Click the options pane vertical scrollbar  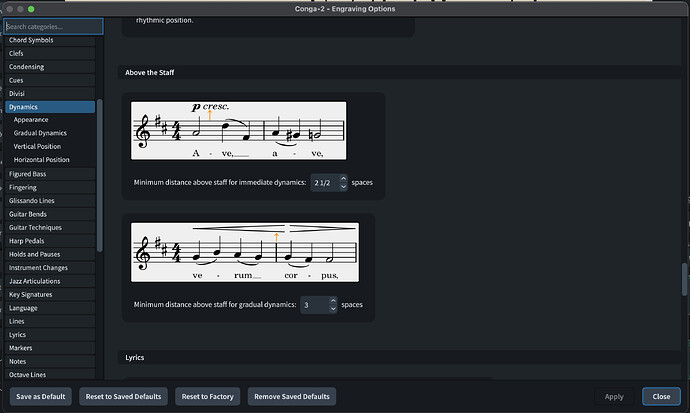point(685,279)
